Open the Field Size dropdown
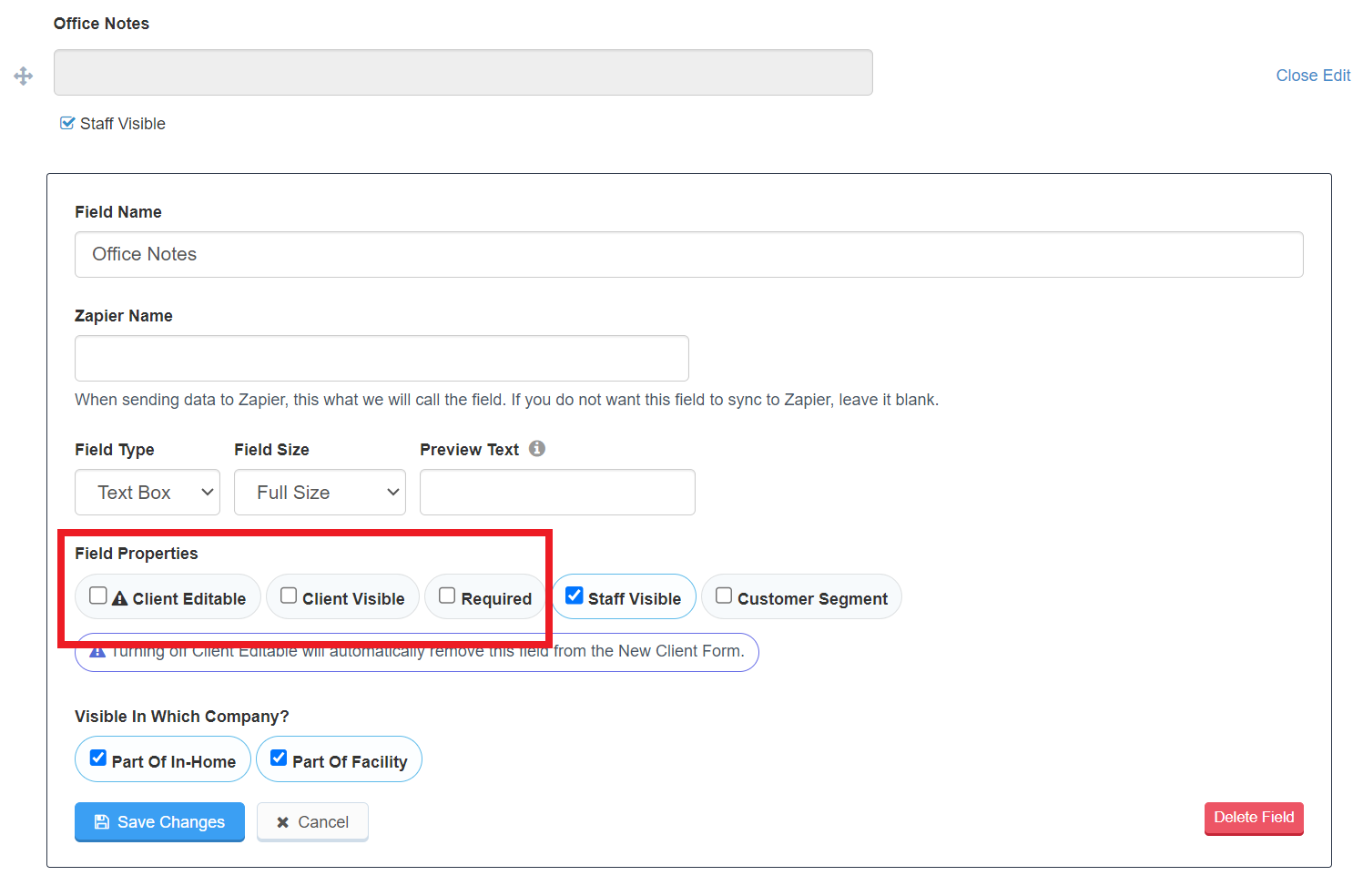Viewport: 1363px width, 896px height. (x=320, y=493)
